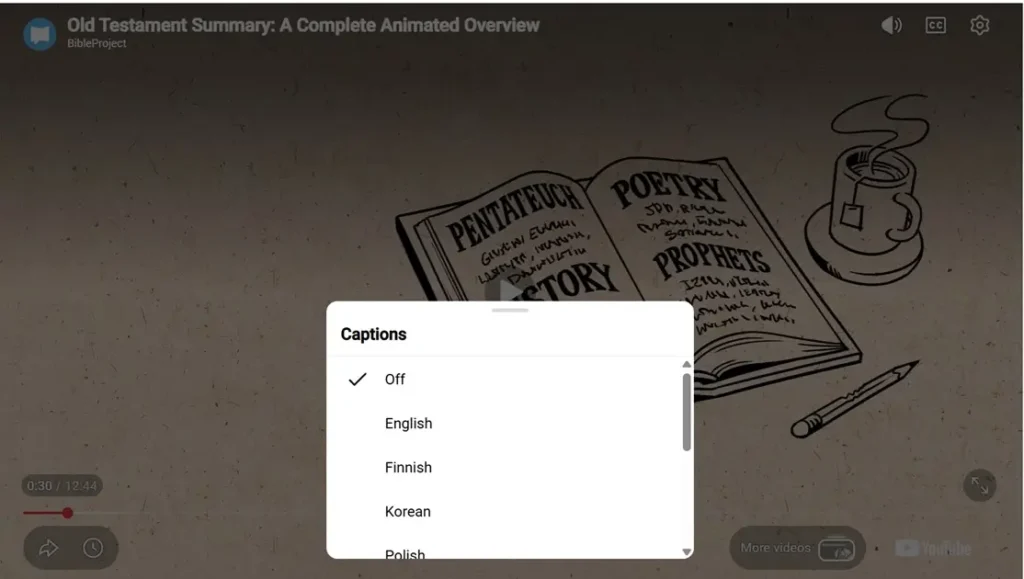Open the settings gear icon
The image size is (1024, 579).
[x=979, y=25]
